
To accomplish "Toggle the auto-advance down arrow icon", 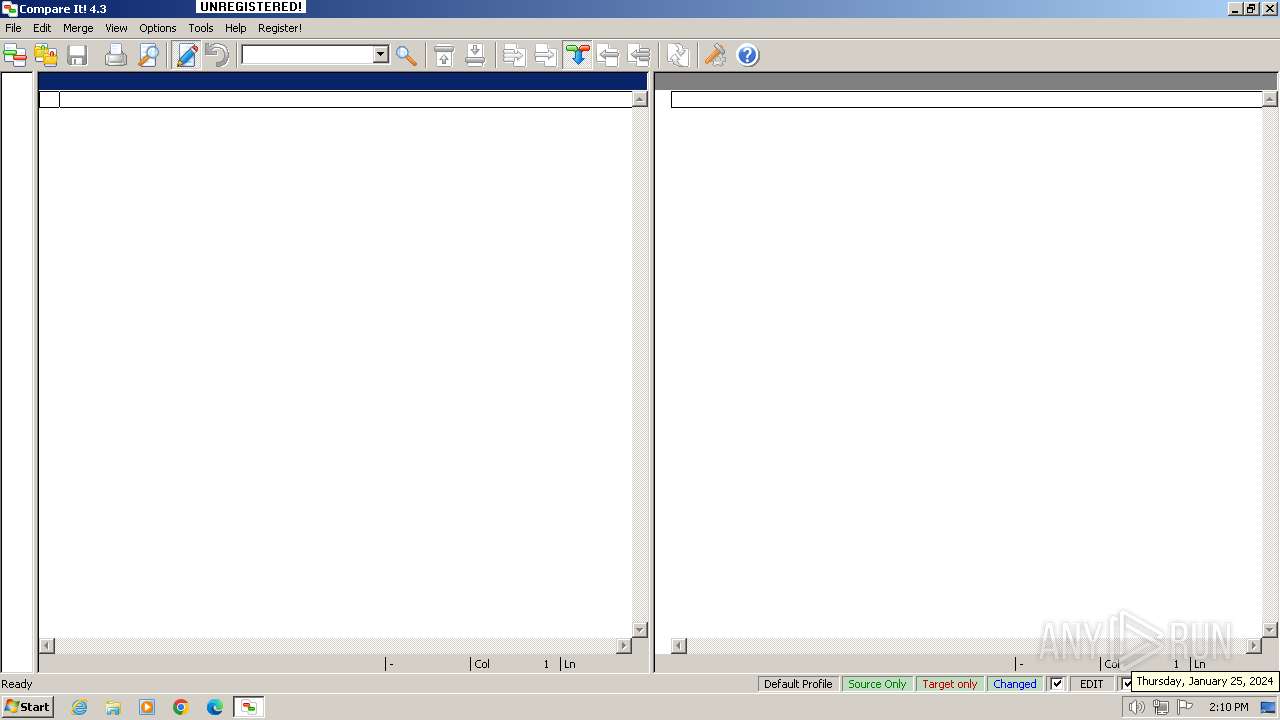I will click(577, 55).
